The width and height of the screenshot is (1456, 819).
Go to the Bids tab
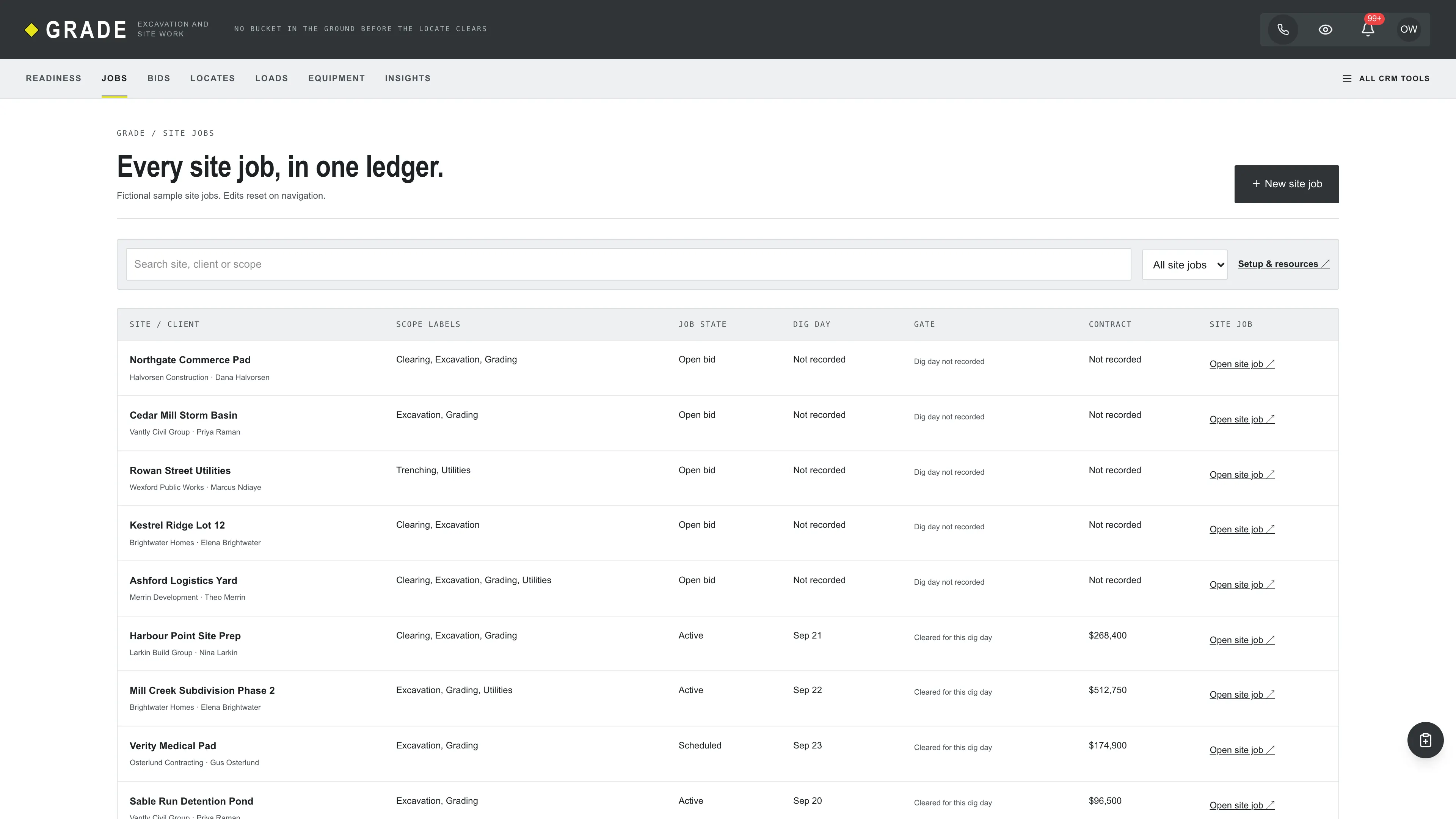point(159,78)
